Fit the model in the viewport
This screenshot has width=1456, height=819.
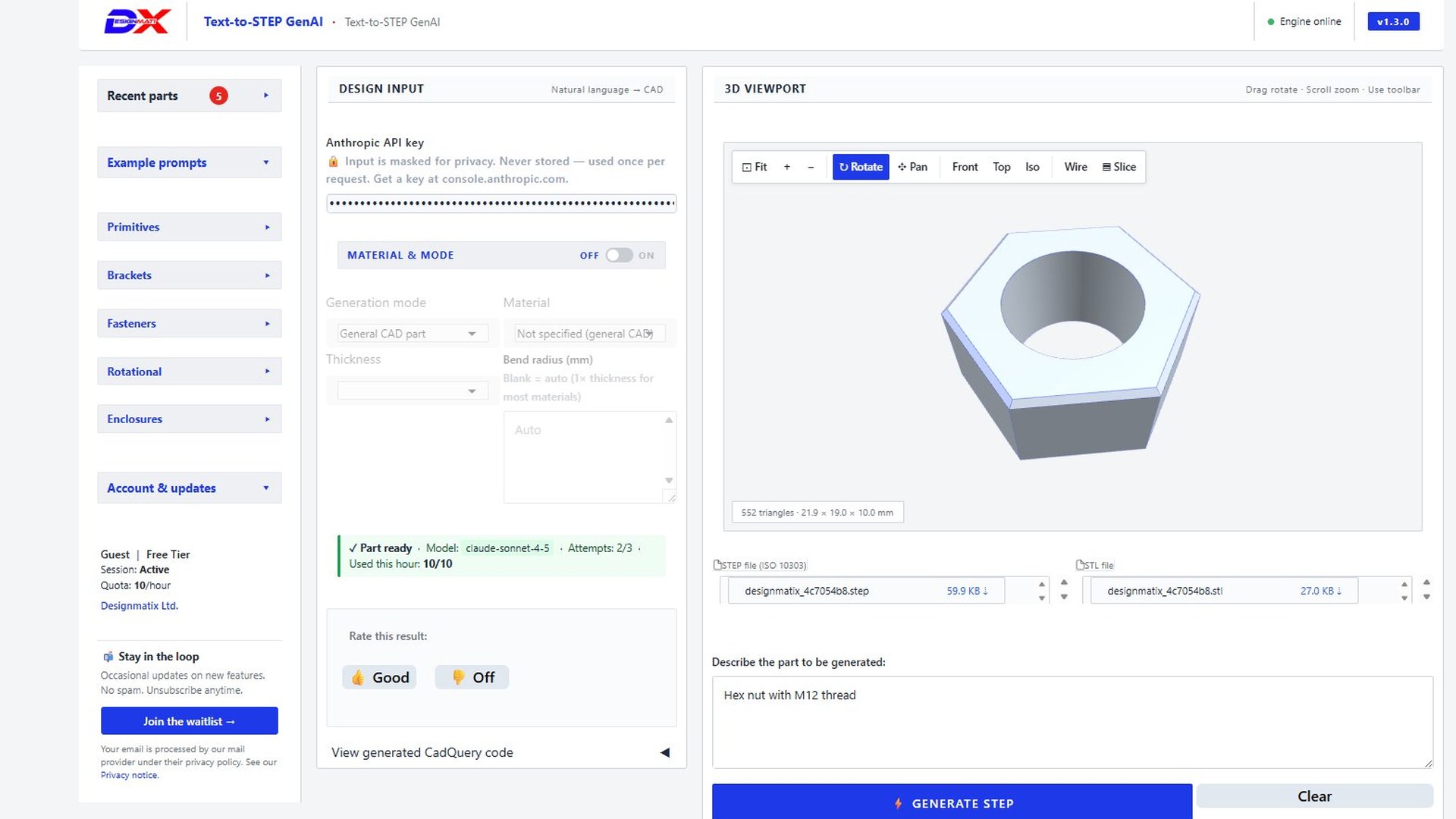point(755,167)
